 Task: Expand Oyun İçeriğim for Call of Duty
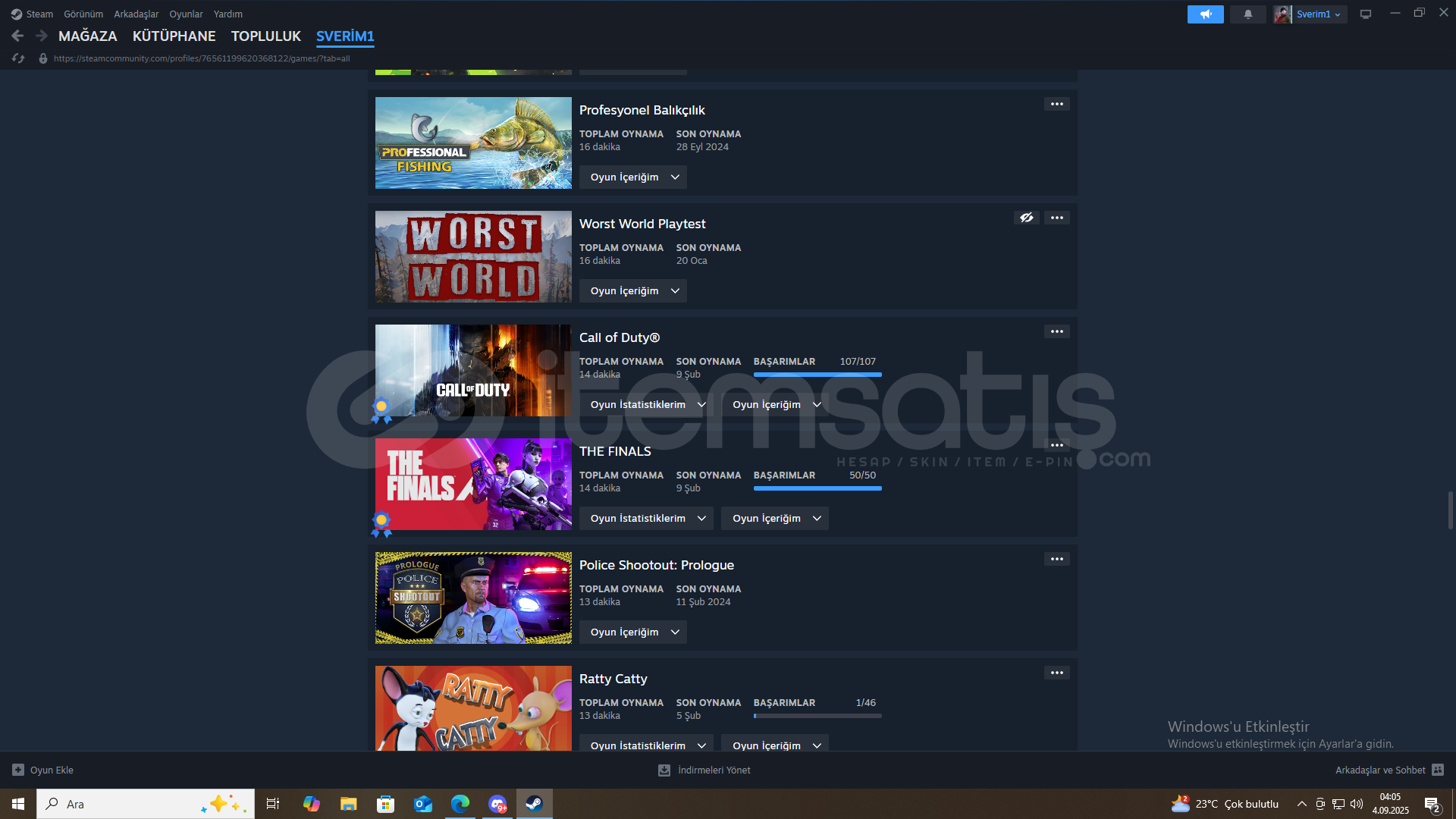[x=775, y=404]
